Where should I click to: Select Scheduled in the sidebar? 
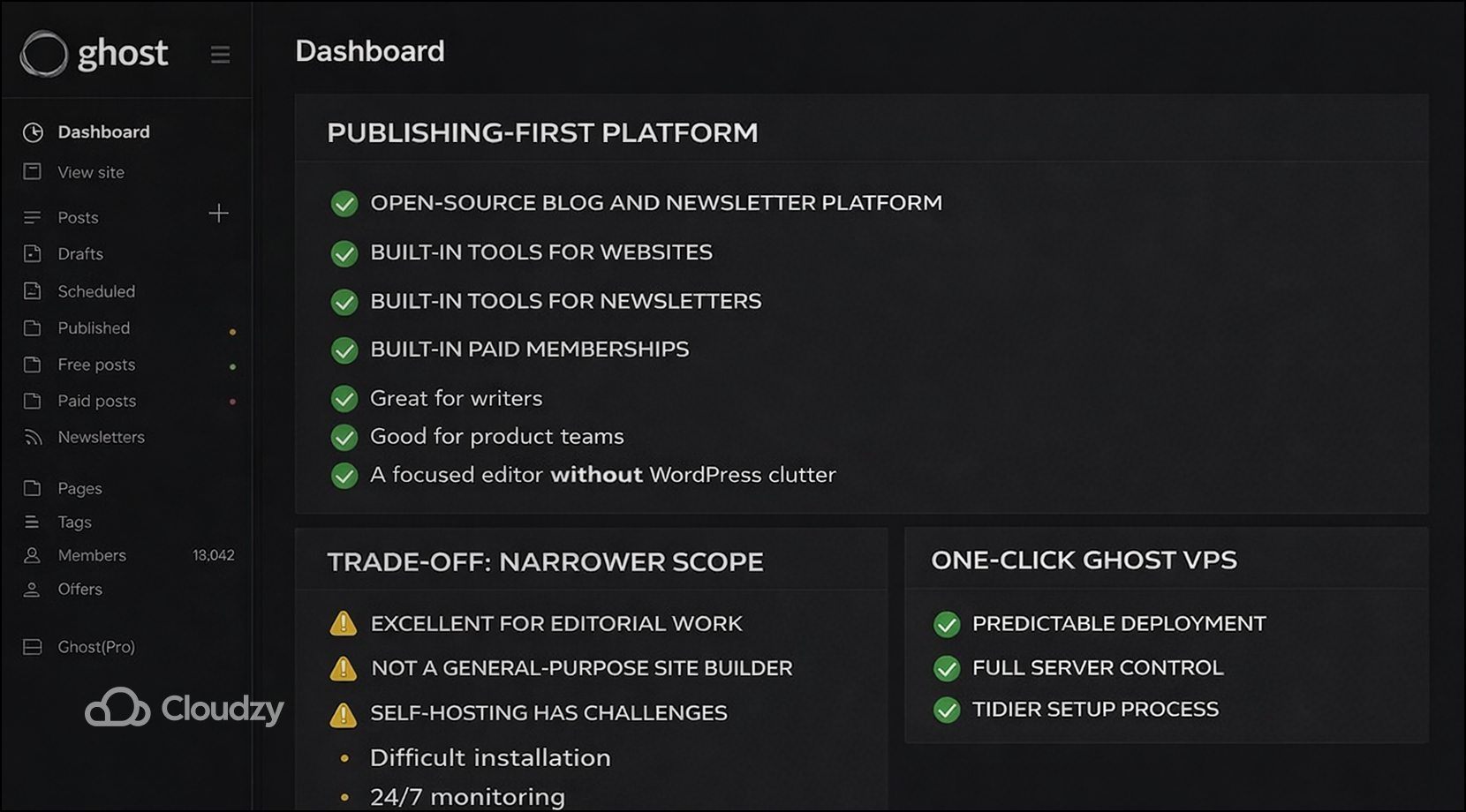click(96, 291)
